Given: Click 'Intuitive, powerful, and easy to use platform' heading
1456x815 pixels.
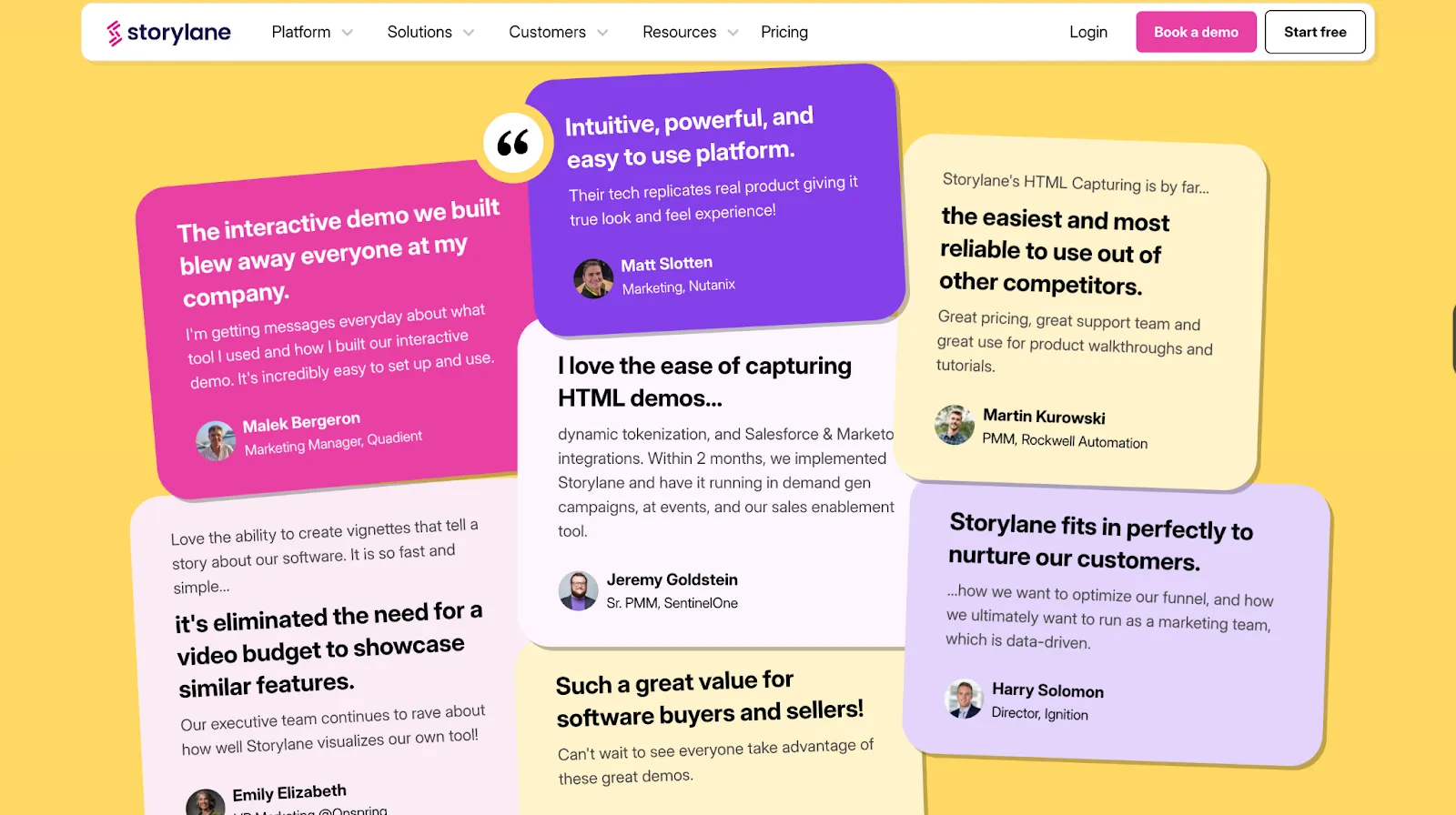Looking at the screenshot, I should [689, 137].
